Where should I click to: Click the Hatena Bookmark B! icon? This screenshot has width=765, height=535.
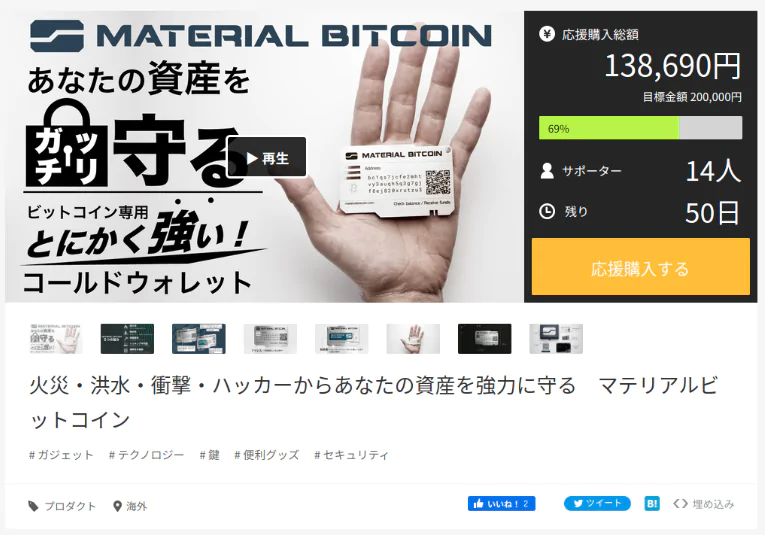[652, 504]
